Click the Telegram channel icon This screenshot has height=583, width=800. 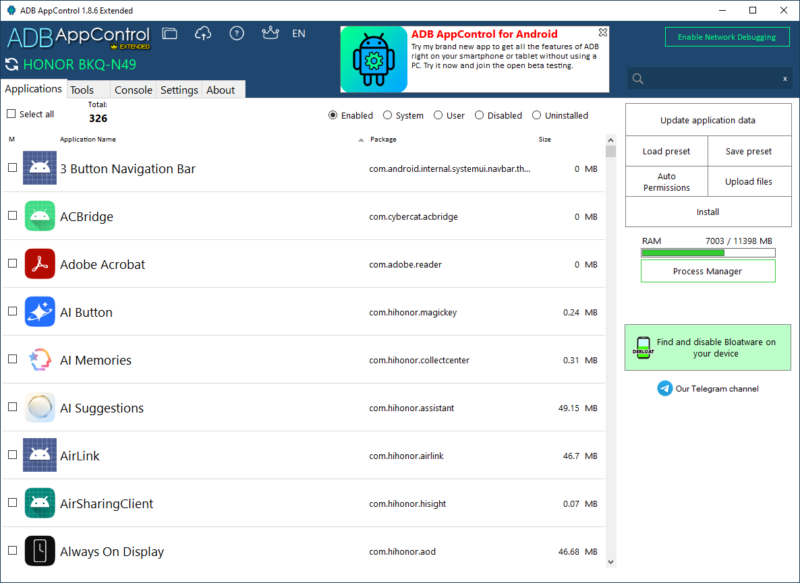point(665,388)
